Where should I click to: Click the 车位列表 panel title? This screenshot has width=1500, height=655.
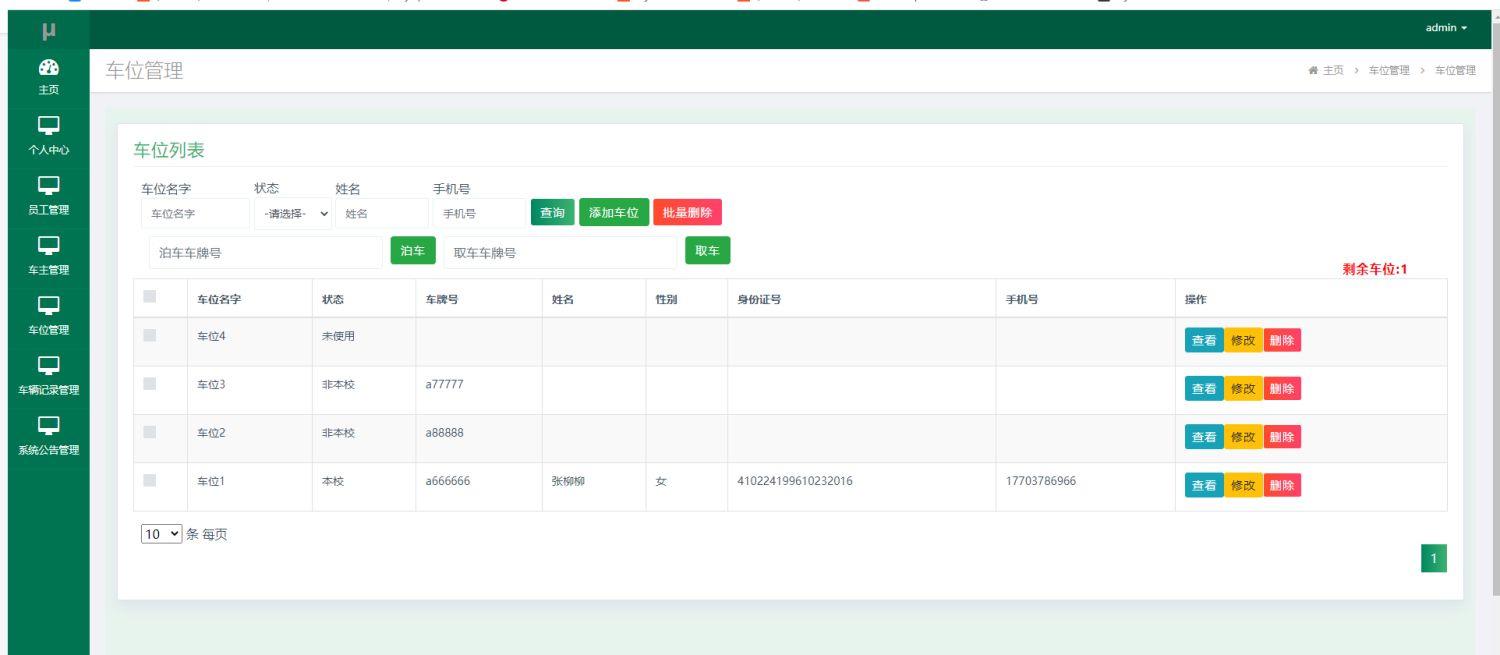(x=169, y=150)
